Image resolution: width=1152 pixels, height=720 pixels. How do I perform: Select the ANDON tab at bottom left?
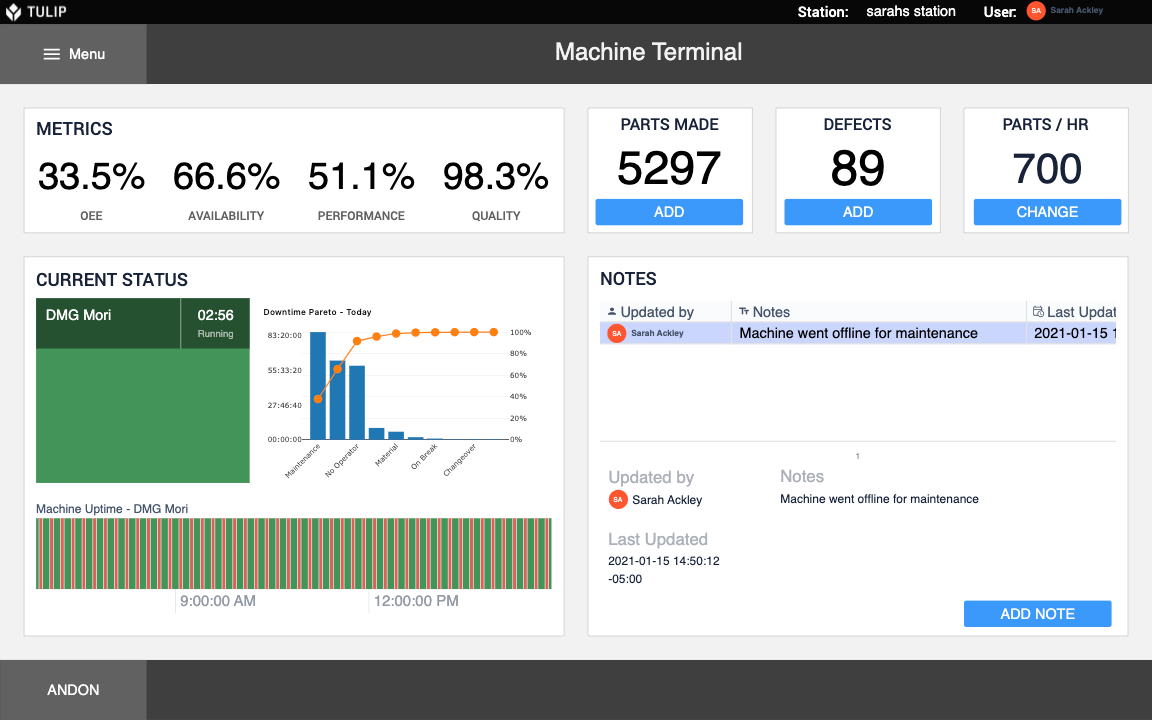tap(72, 689)
